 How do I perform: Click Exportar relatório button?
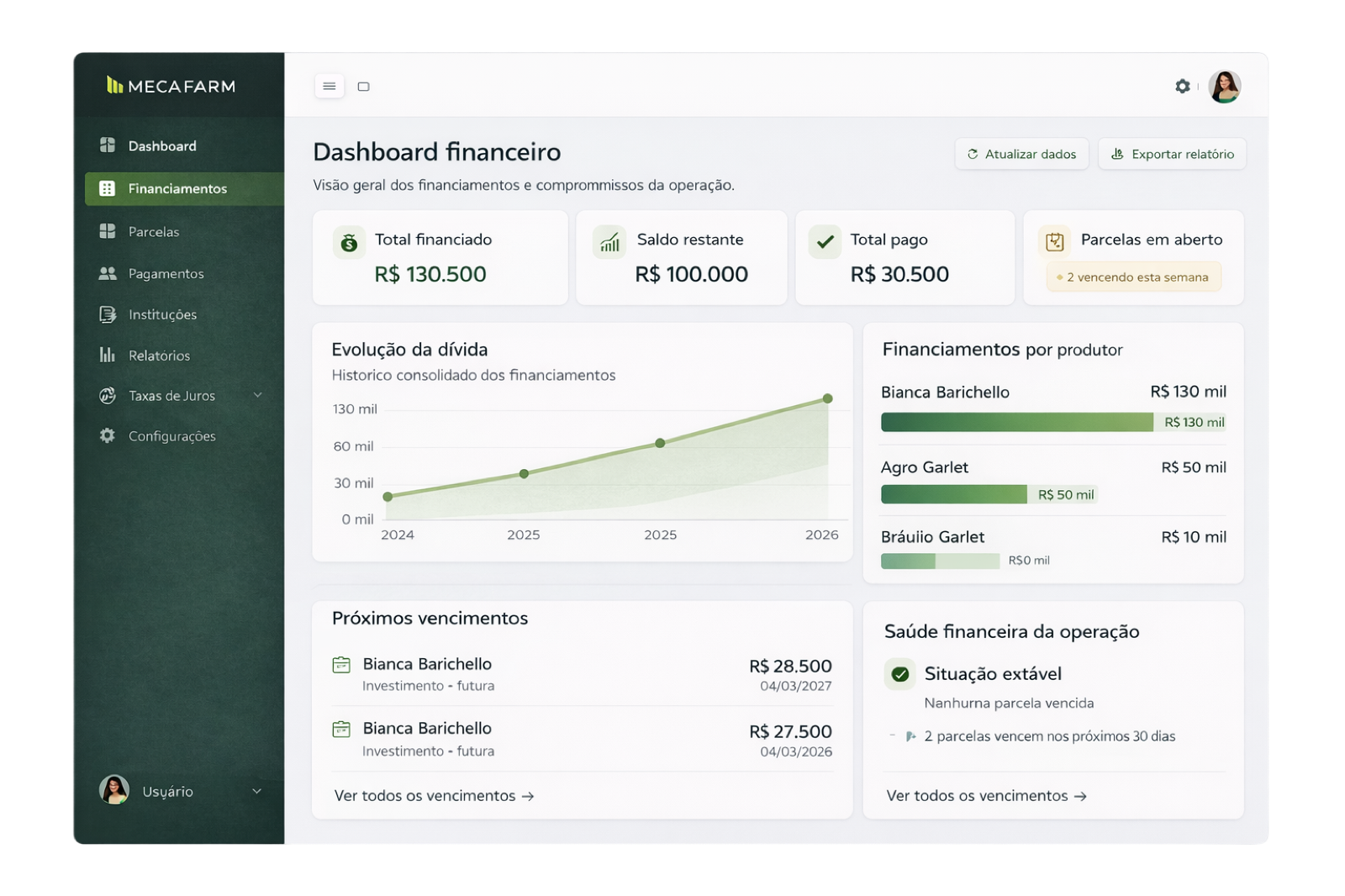point(1172,154)
